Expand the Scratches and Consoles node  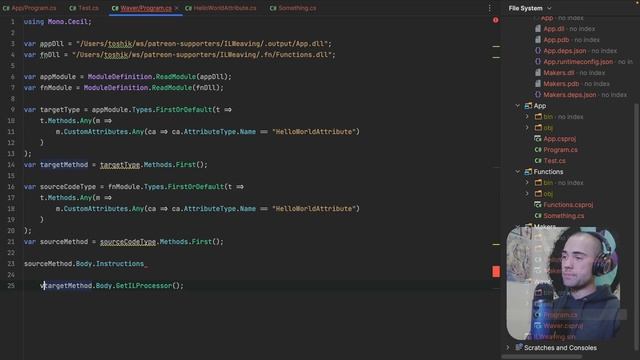[508, 347]
